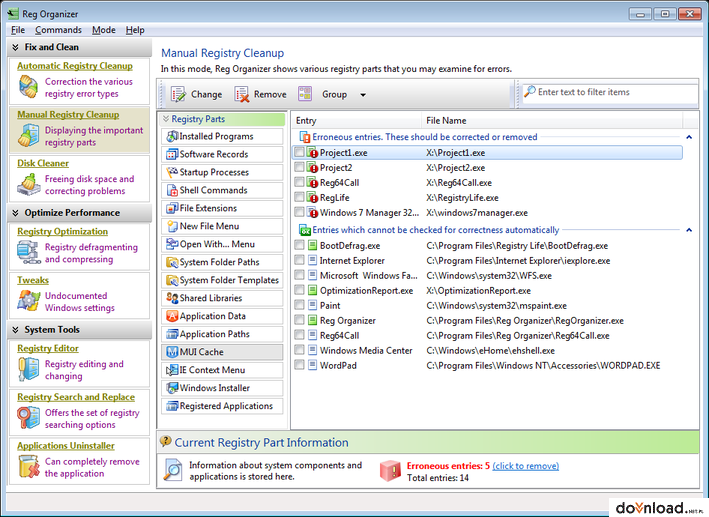
Task: Check the Project1.exe entry checkbox
Action: (x=299, y=152)
